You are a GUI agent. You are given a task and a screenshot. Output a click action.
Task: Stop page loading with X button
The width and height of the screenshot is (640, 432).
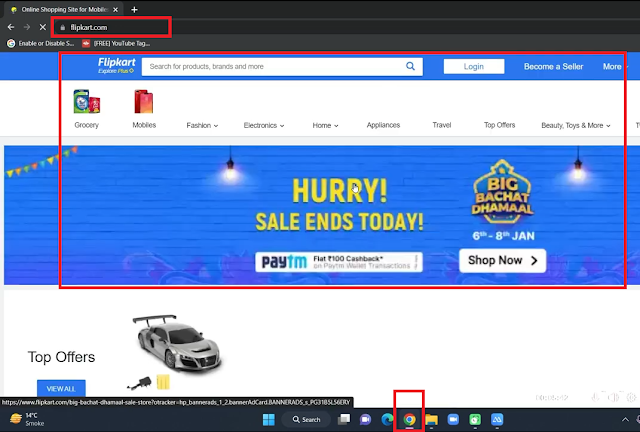42,27
